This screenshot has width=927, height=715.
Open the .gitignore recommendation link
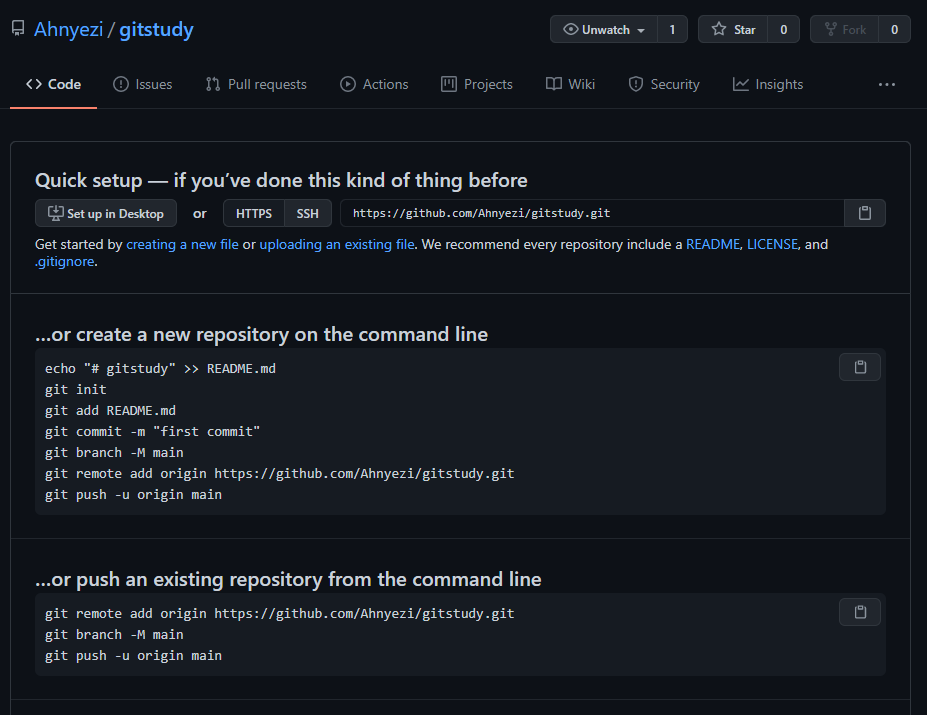[64, 261]
